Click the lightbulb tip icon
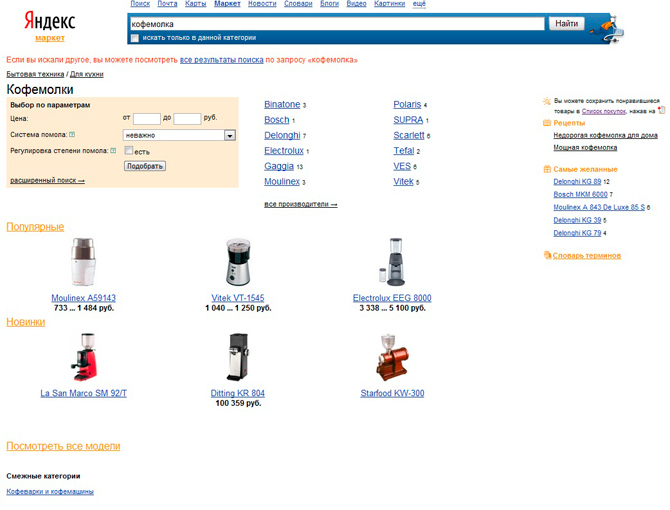Viewport: 670px width, 510px height. click(546, 101)
